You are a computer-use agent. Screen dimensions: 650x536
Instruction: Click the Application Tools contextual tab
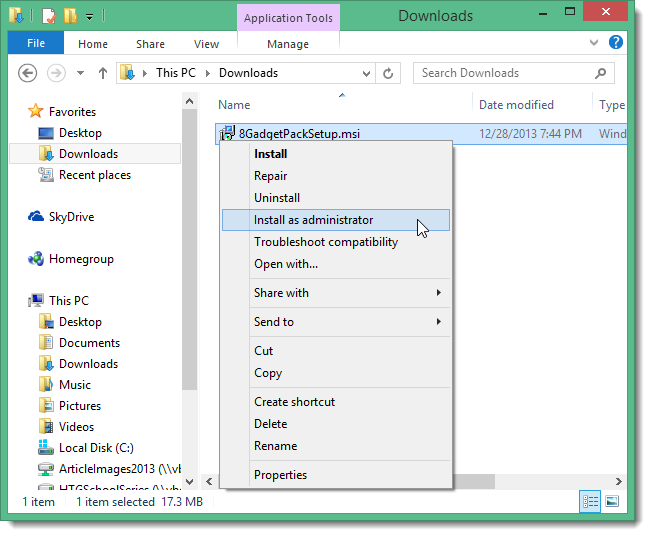tap(288, 18)
